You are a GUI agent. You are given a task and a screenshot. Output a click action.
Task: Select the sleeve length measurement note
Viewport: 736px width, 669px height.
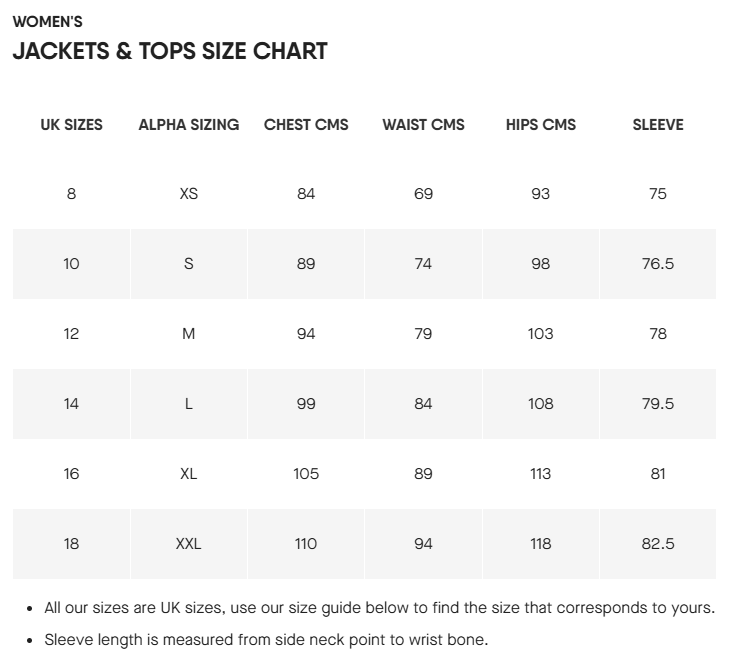pos(266,640)
